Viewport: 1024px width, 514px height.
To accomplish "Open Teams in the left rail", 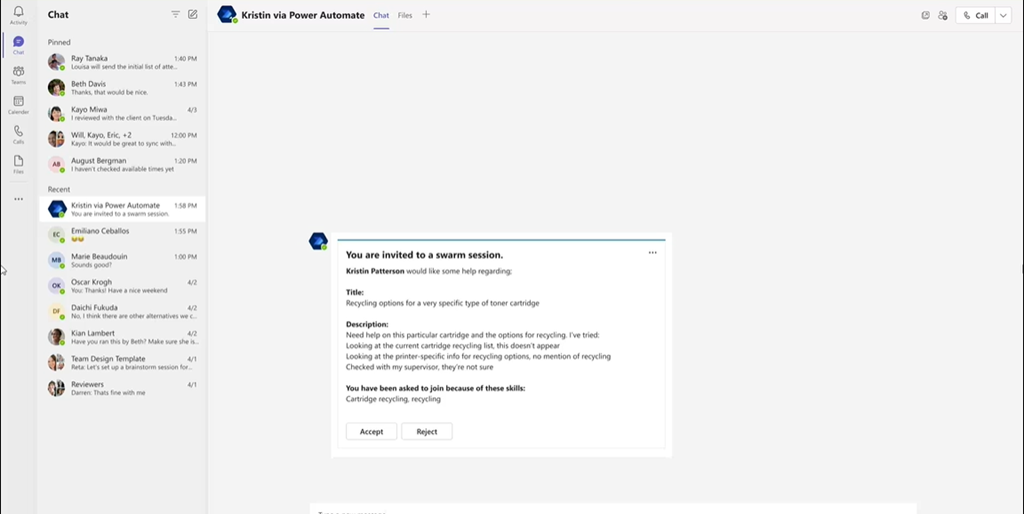I will tap(18, 74).
